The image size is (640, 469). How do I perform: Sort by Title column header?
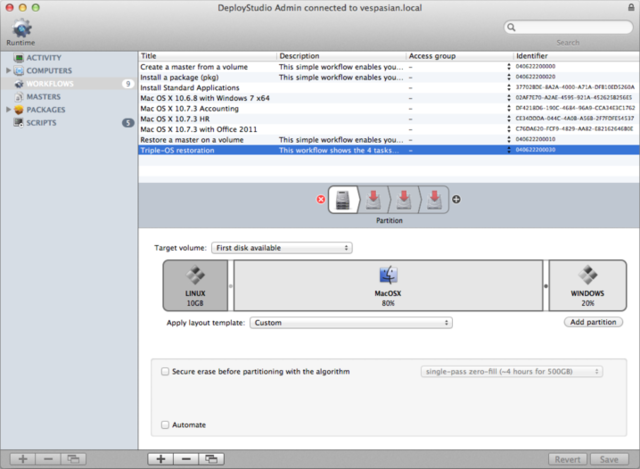[208, 56]
